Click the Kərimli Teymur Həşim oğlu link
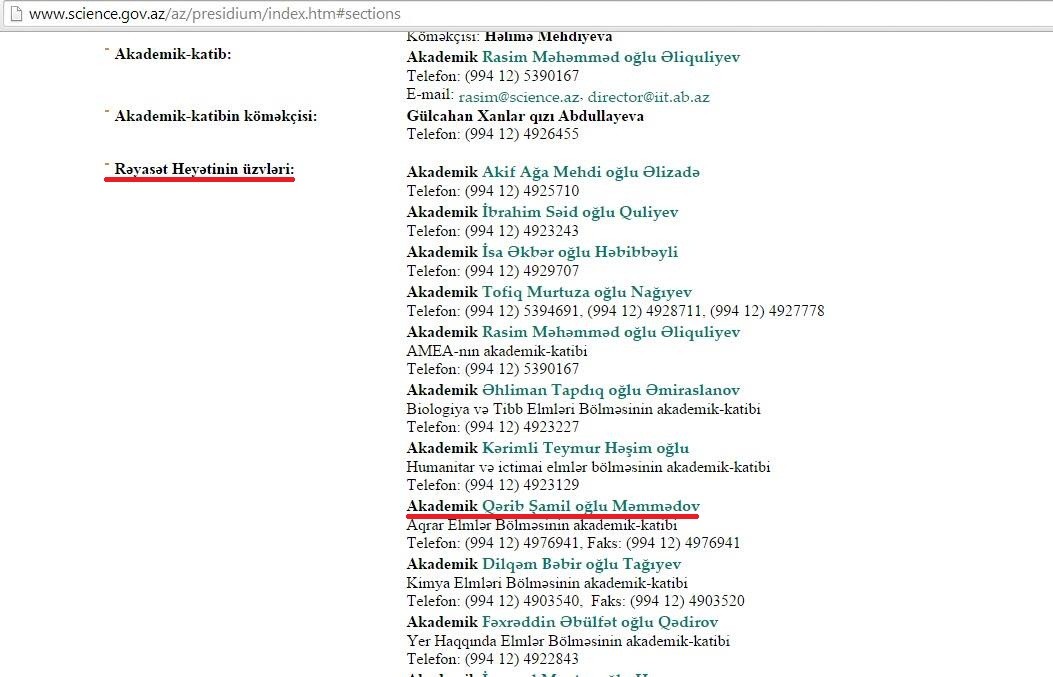1053x677 pixels. click(585, 448)
